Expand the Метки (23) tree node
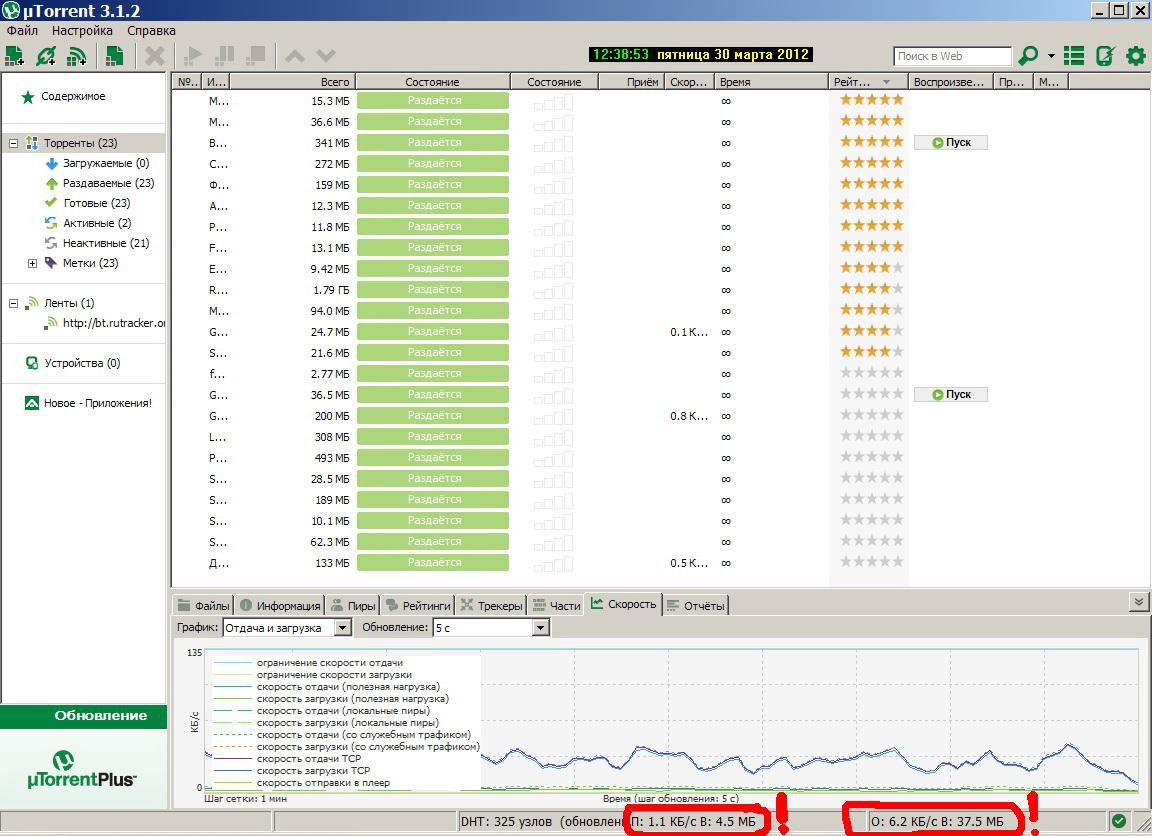 pyautogui.click(x=32, y=263)
